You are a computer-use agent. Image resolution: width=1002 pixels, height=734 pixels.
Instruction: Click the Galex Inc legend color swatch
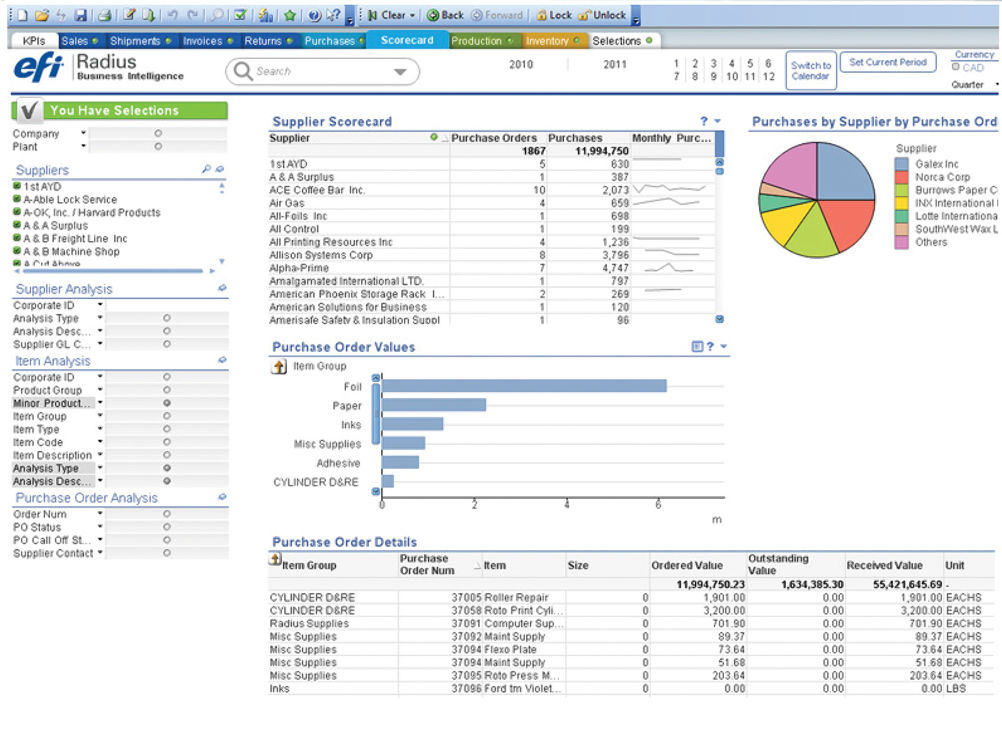[902, 164]
